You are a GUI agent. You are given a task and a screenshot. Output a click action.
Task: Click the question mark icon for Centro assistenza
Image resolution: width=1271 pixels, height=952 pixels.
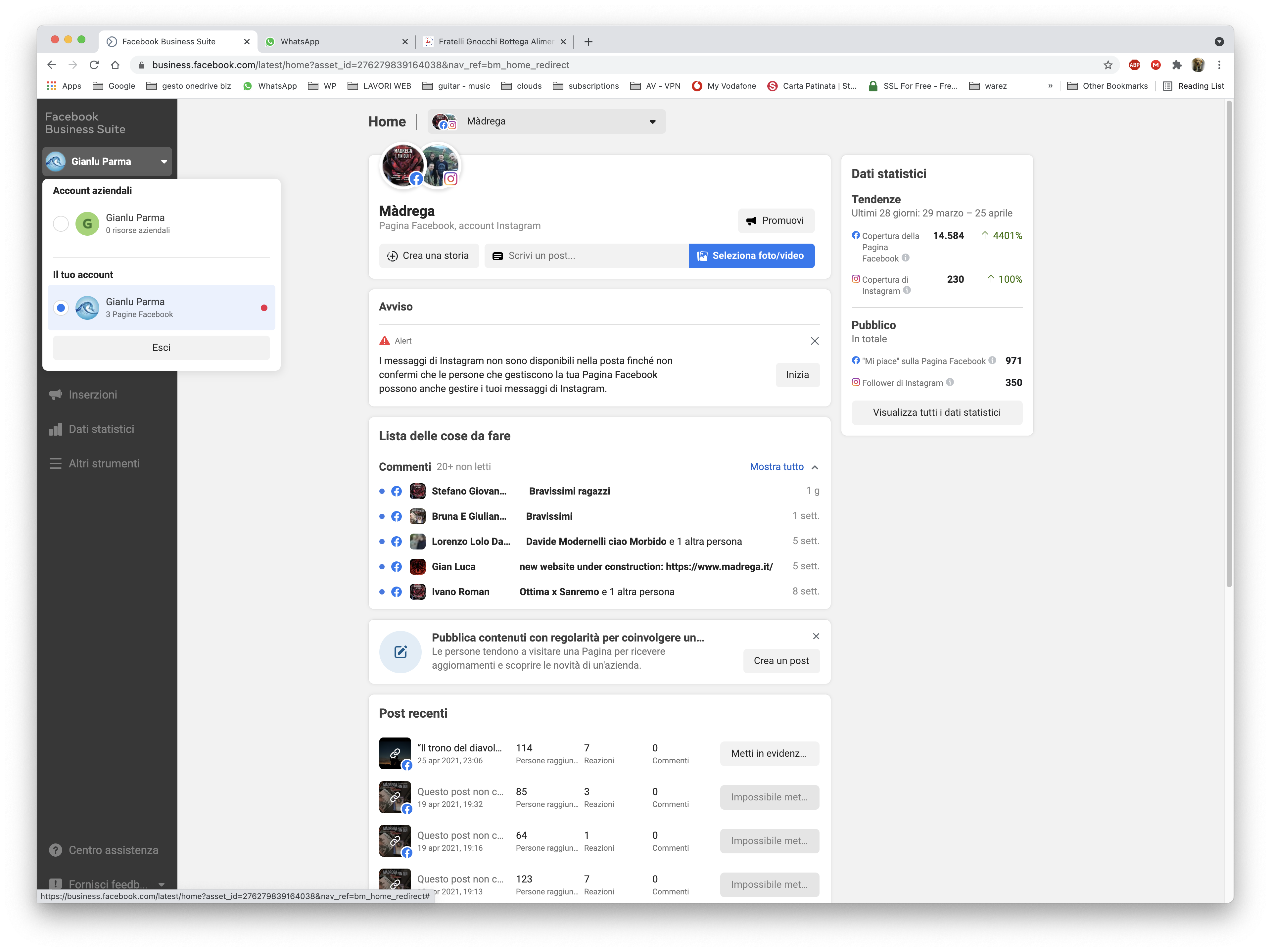55,850
